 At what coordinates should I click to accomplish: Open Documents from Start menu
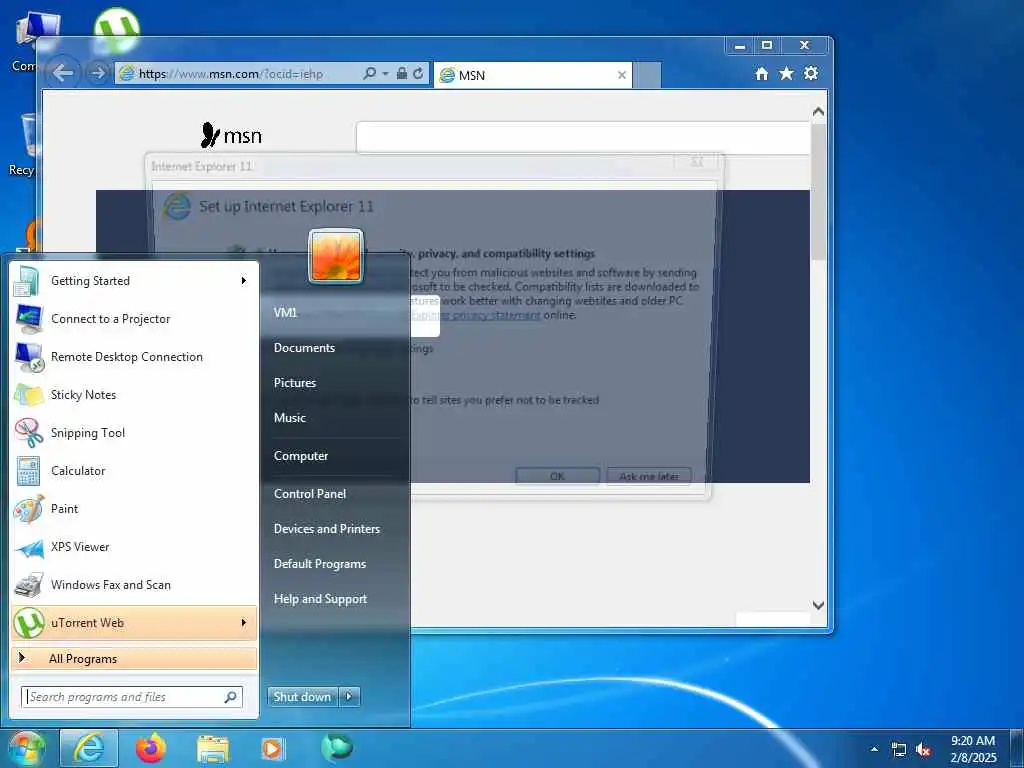[304, 348]
